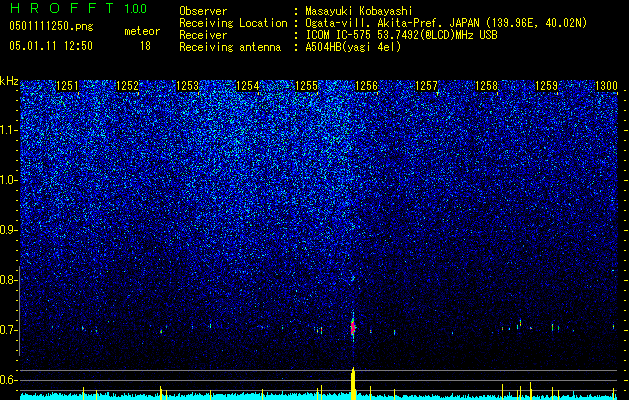The height and width of the screenshot is (400, 629).
Task: Click the 1258 time marker
Action: [487, 86]
